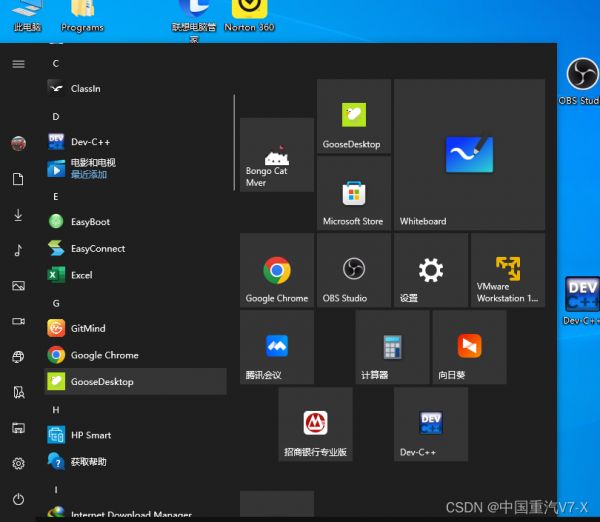Open Norton 360 desktop shortcut
This screenshot has width=600, height=522.
point(249,16)
